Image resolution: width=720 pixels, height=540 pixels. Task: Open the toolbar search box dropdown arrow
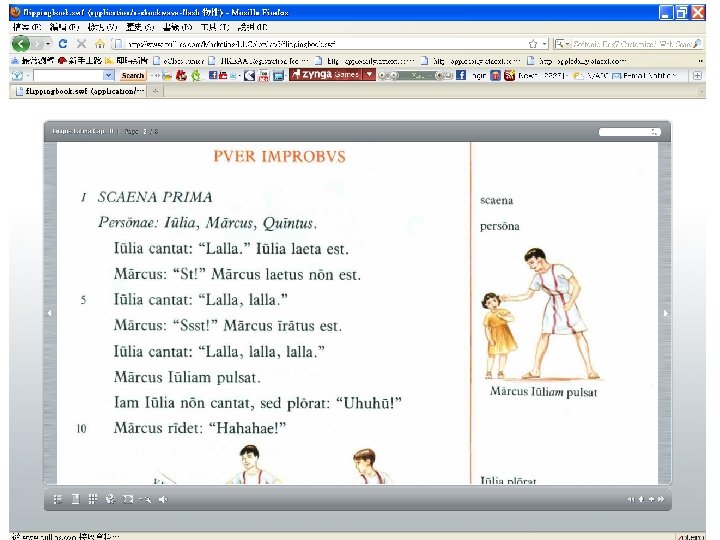pyautogui.click(x=109, y=75)
